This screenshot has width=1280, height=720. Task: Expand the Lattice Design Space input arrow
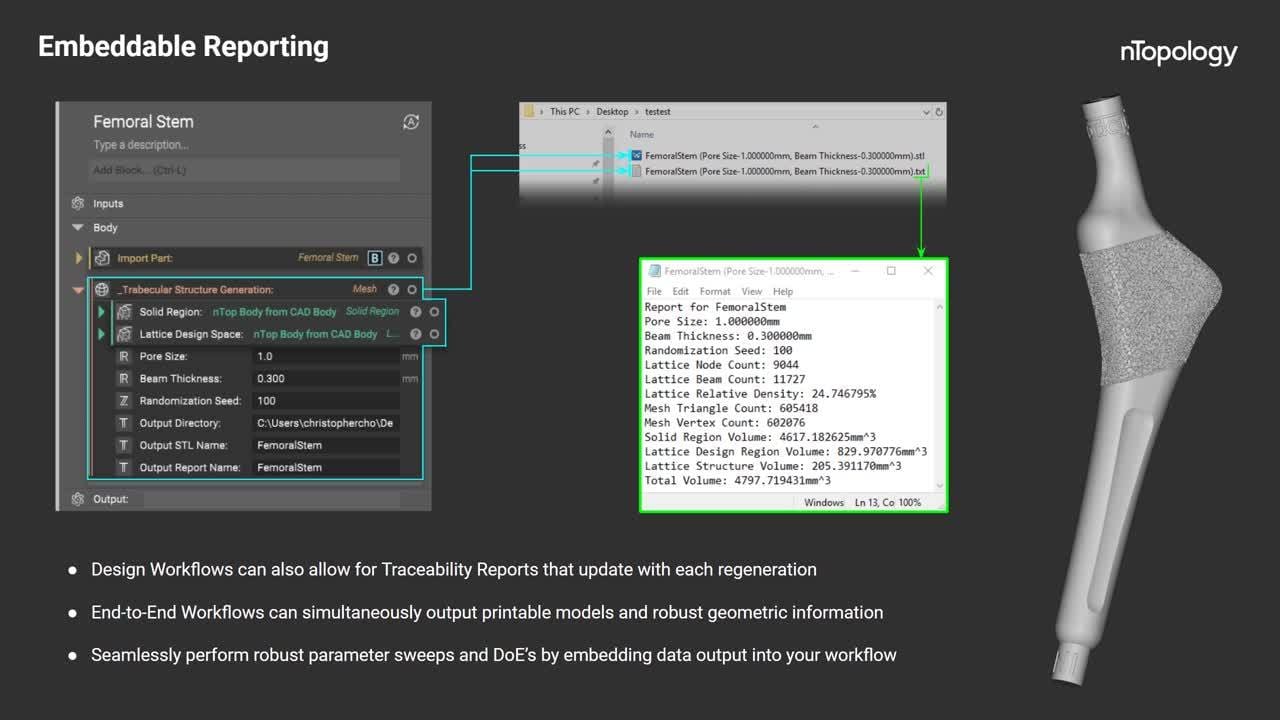[101, 334]
